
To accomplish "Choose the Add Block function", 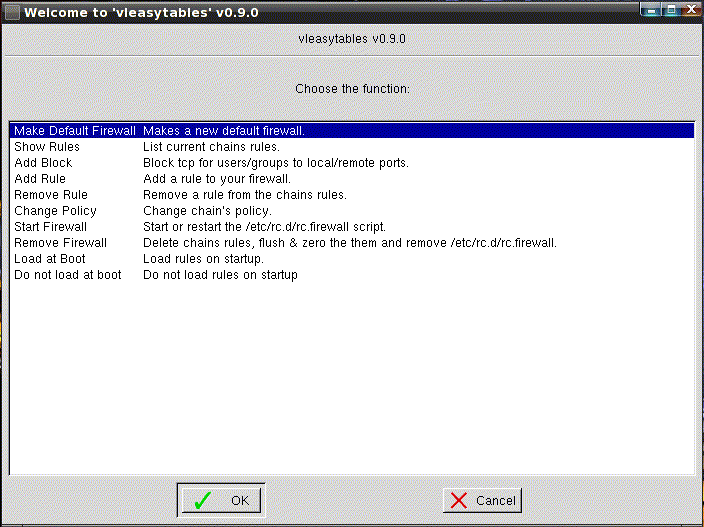I will coord(43,163).
